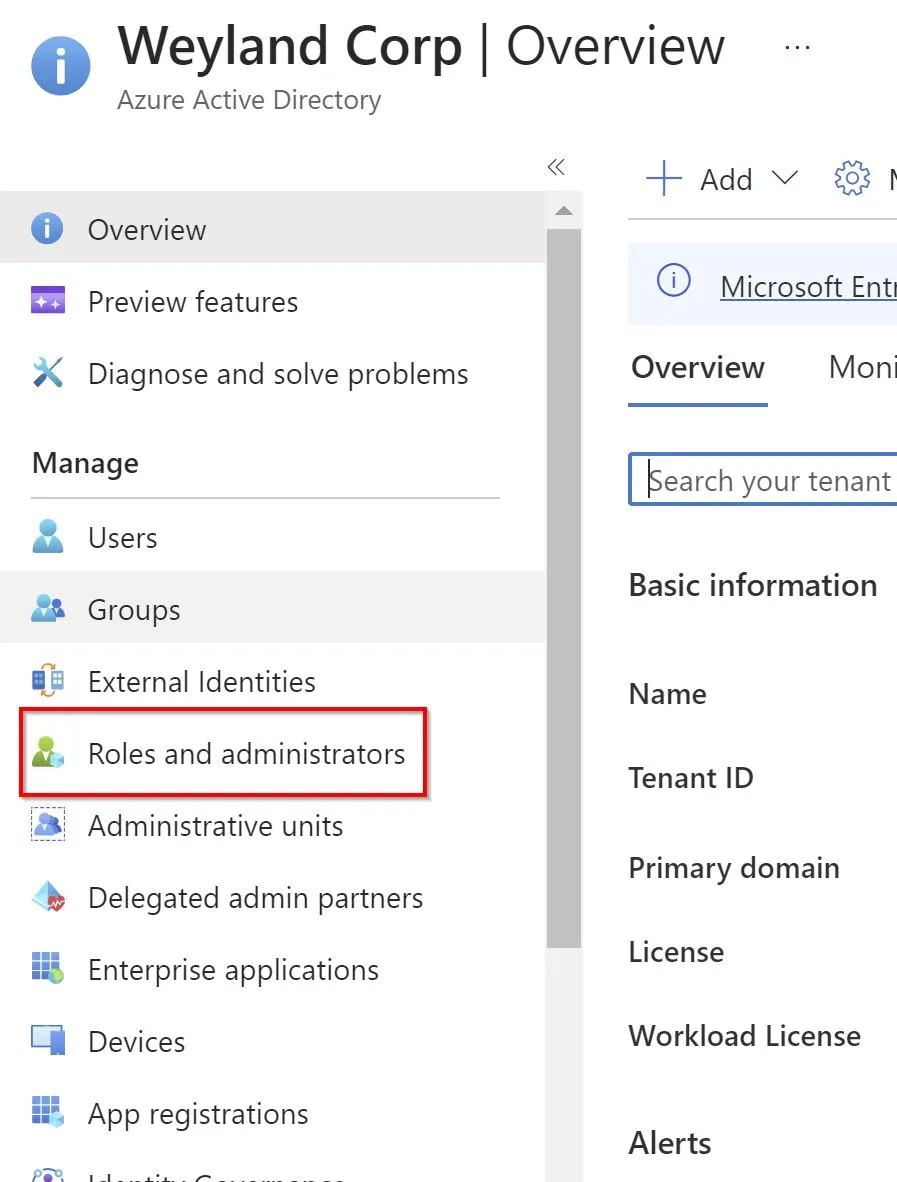Click the Administrative units icon
The width and height of the screenshot is (897, 1182).
[47, 824]
